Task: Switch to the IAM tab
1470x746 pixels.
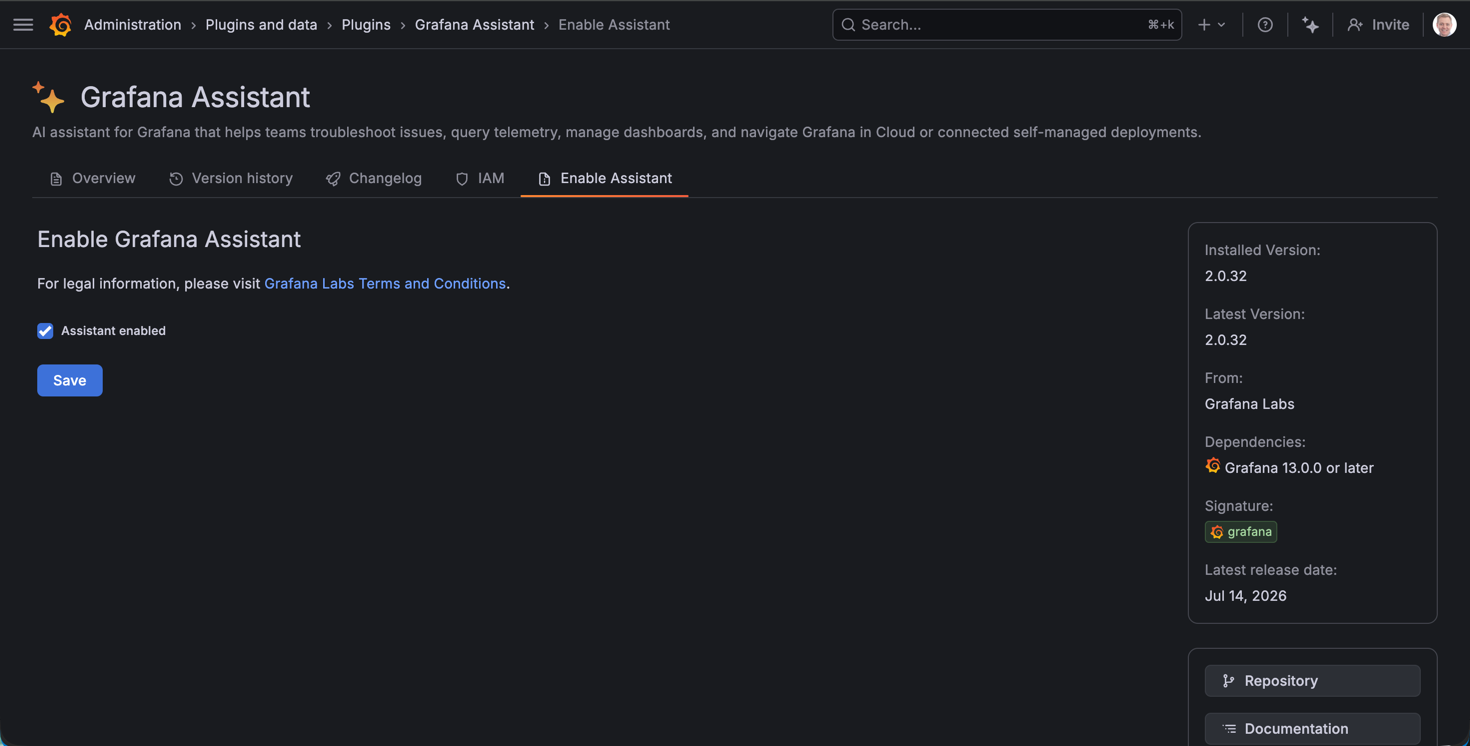Action: coord(480,178)
